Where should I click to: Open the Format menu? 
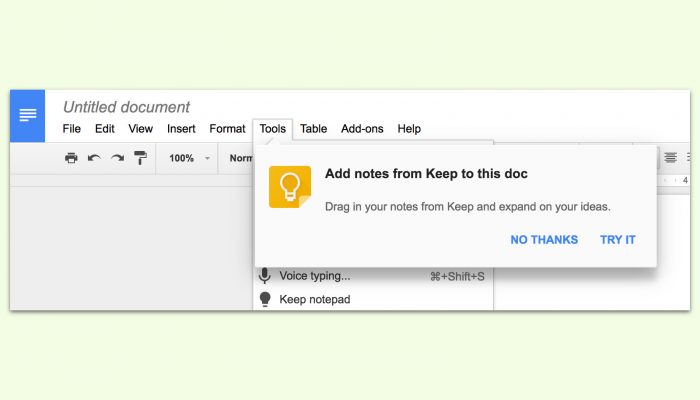click(227, 129)
